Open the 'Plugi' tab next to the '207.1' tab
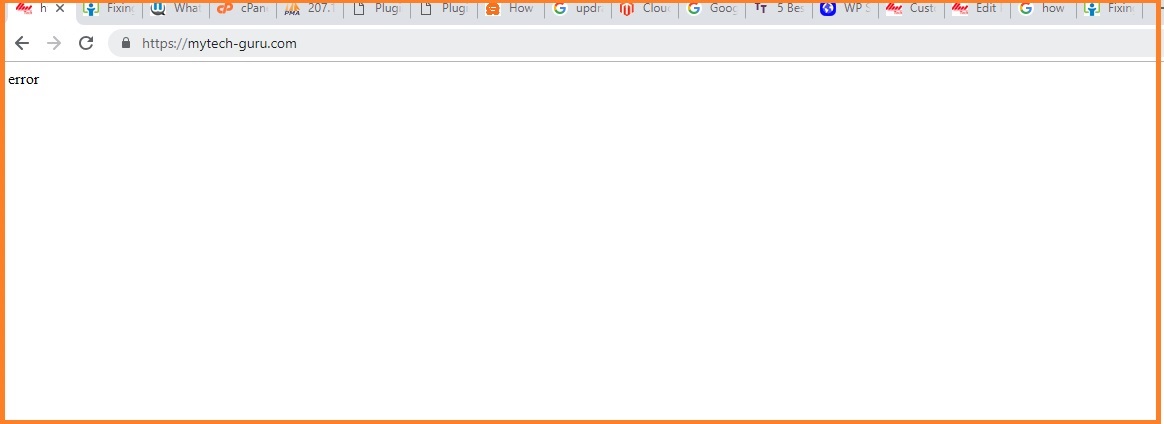 point(377,9)
